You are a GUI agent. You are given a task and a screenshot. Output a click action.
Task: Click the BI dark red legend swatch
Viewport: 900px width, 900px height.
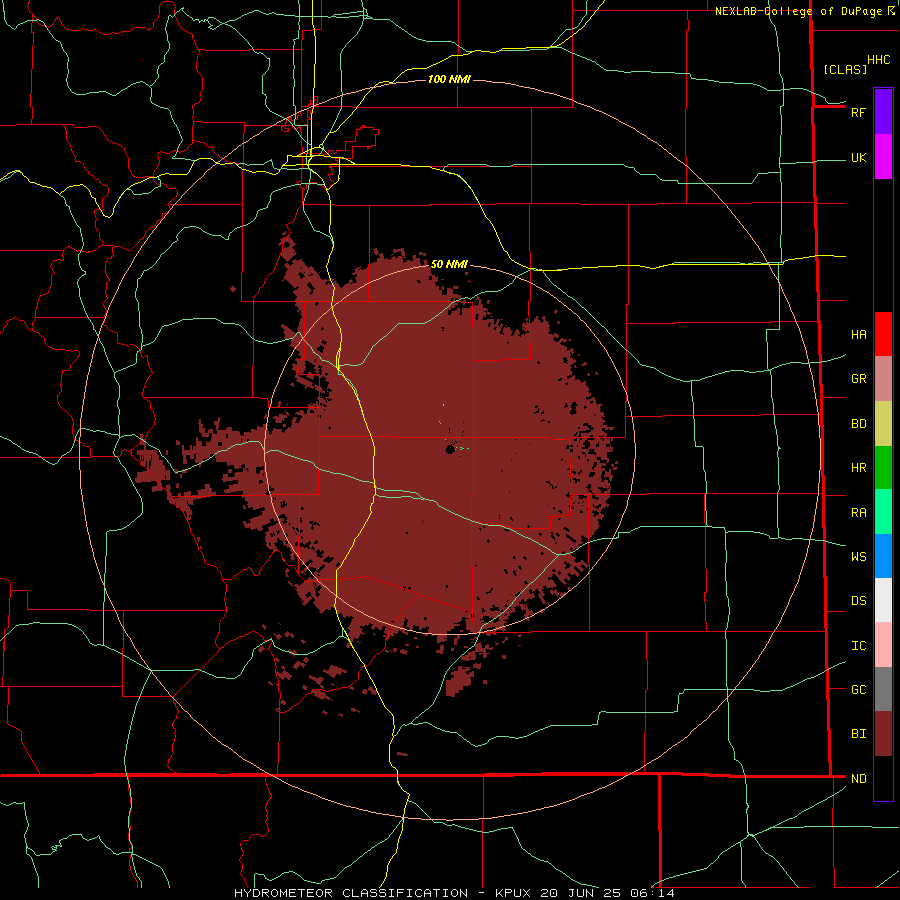coord(883,734)
